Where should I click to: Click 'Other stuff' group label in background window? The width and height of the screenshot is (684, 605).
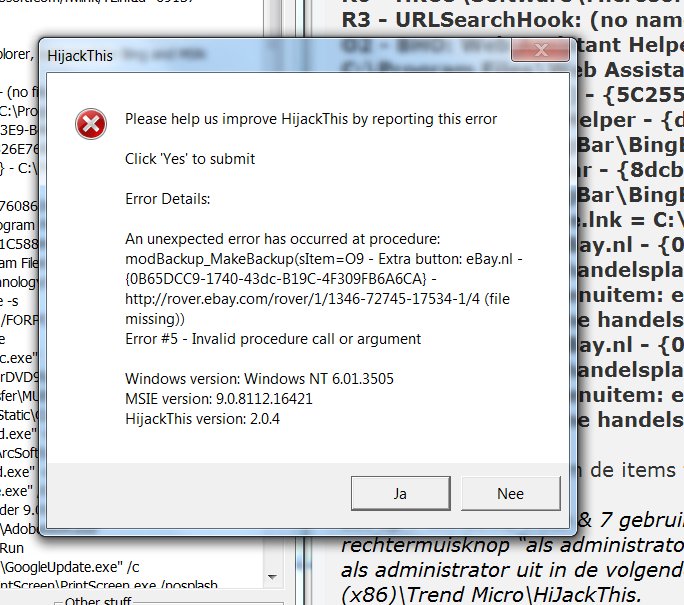[98, 601]
